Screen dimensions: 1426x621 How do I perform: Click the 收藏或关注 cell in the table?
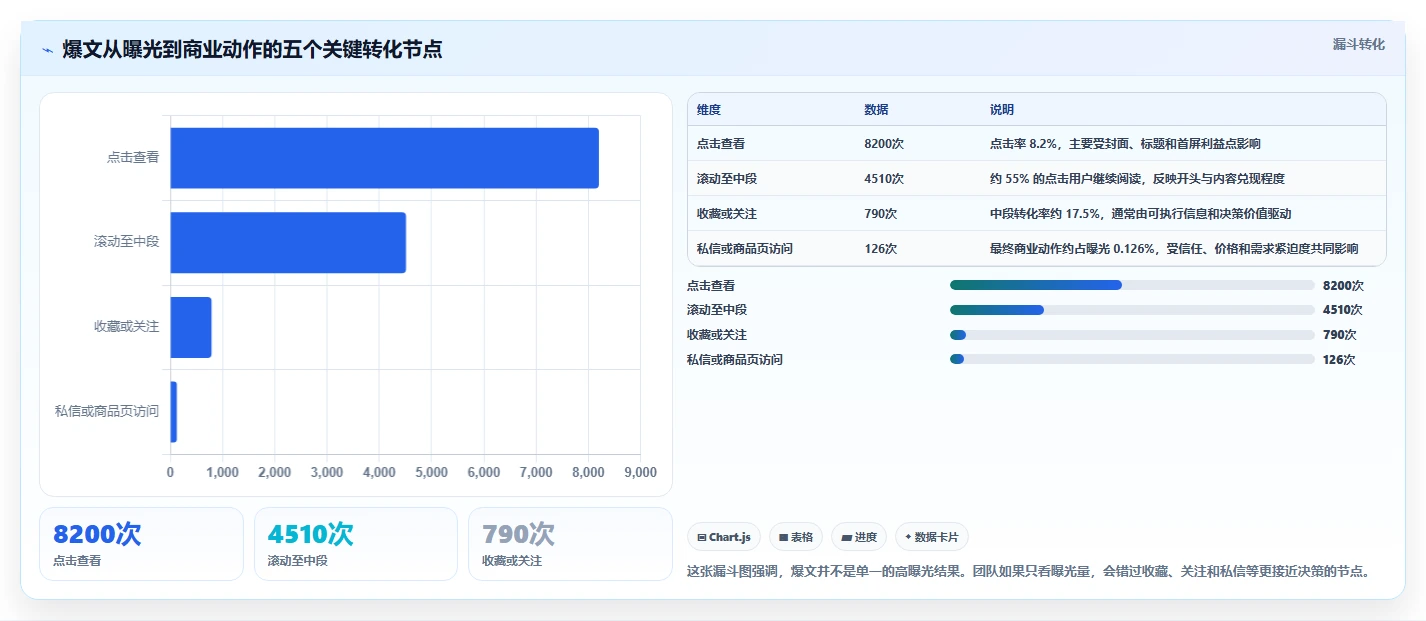(x=727, y=214)
